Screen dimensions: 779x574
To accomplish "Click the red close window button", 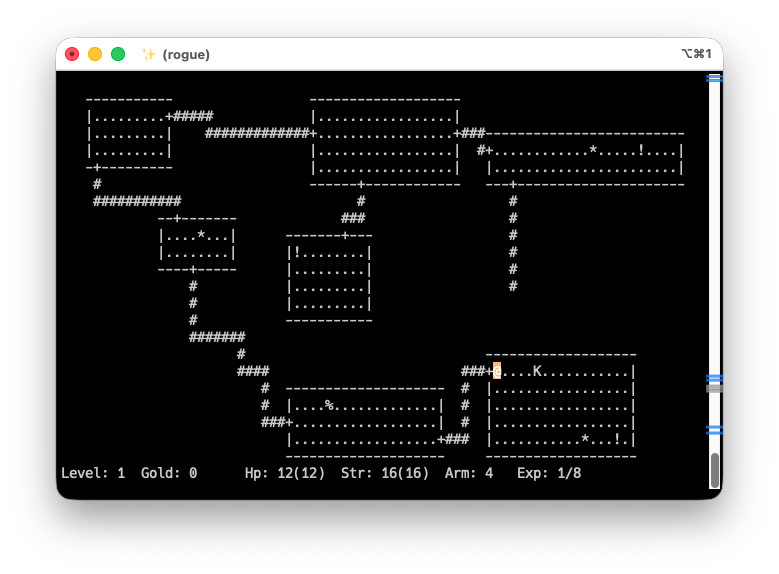I will 72,54.
